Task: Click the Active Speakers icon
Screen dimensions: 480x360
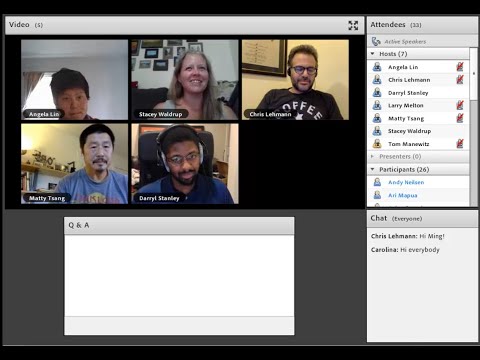Action: [x=376, y=41]
